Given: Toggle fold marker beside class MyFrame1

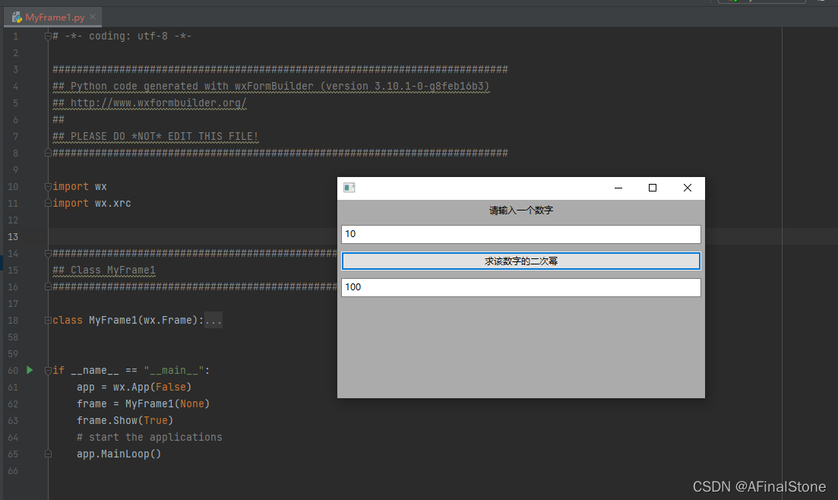Looking at the screenshot, I should 48,321.
